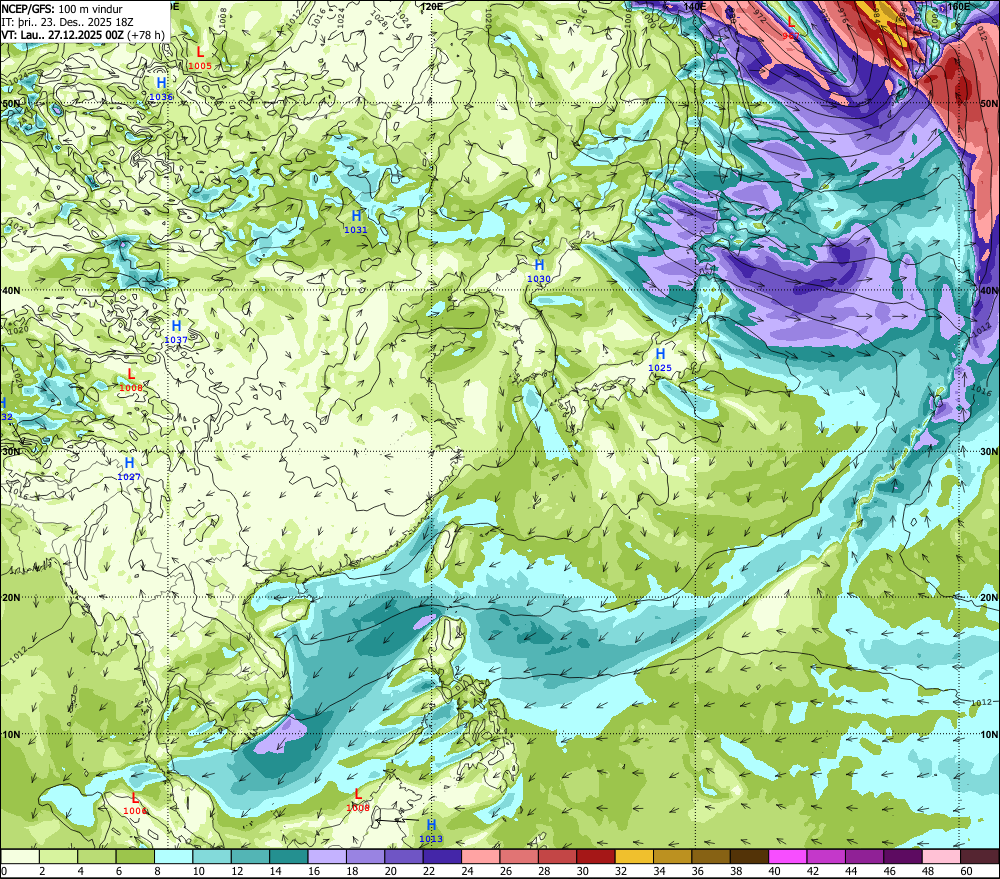Click the 40N label on the right edge
This screenshot has width=1000, height=879.
[989, 290]
